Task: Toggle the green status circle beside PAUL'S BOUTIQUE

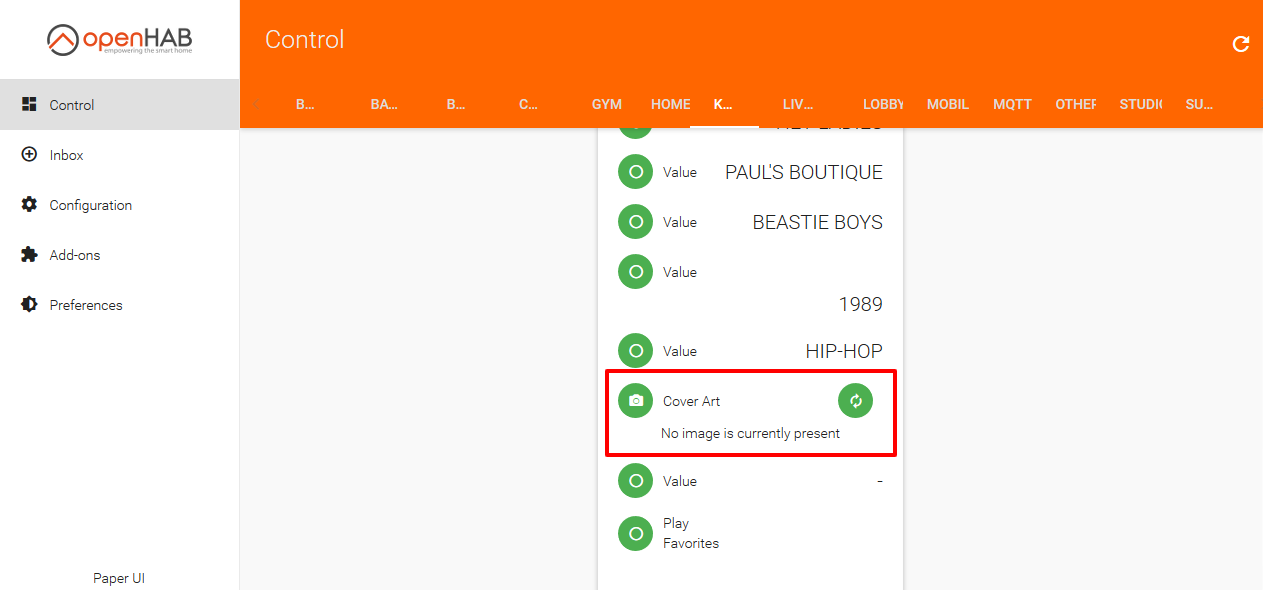Action: [x=635, y=171]
